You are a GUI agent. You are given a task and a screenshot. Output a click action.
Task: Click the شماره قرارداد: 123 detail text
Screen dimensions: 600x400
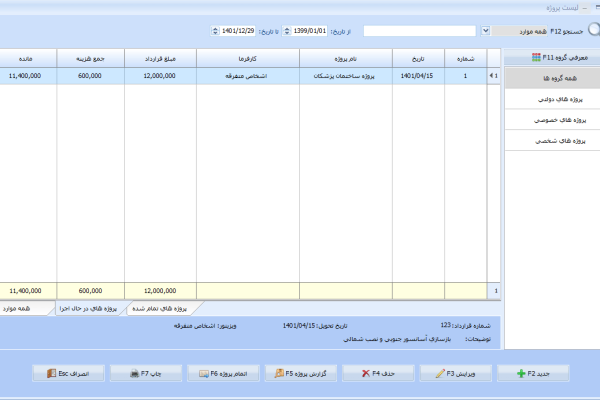(465, 325)
